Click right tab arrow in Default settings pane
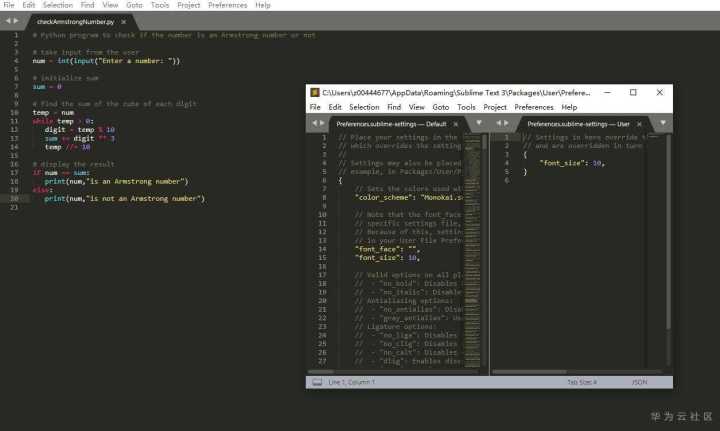Image resolution: width=720 pixels, height=431 pixels. pos(322,123)
